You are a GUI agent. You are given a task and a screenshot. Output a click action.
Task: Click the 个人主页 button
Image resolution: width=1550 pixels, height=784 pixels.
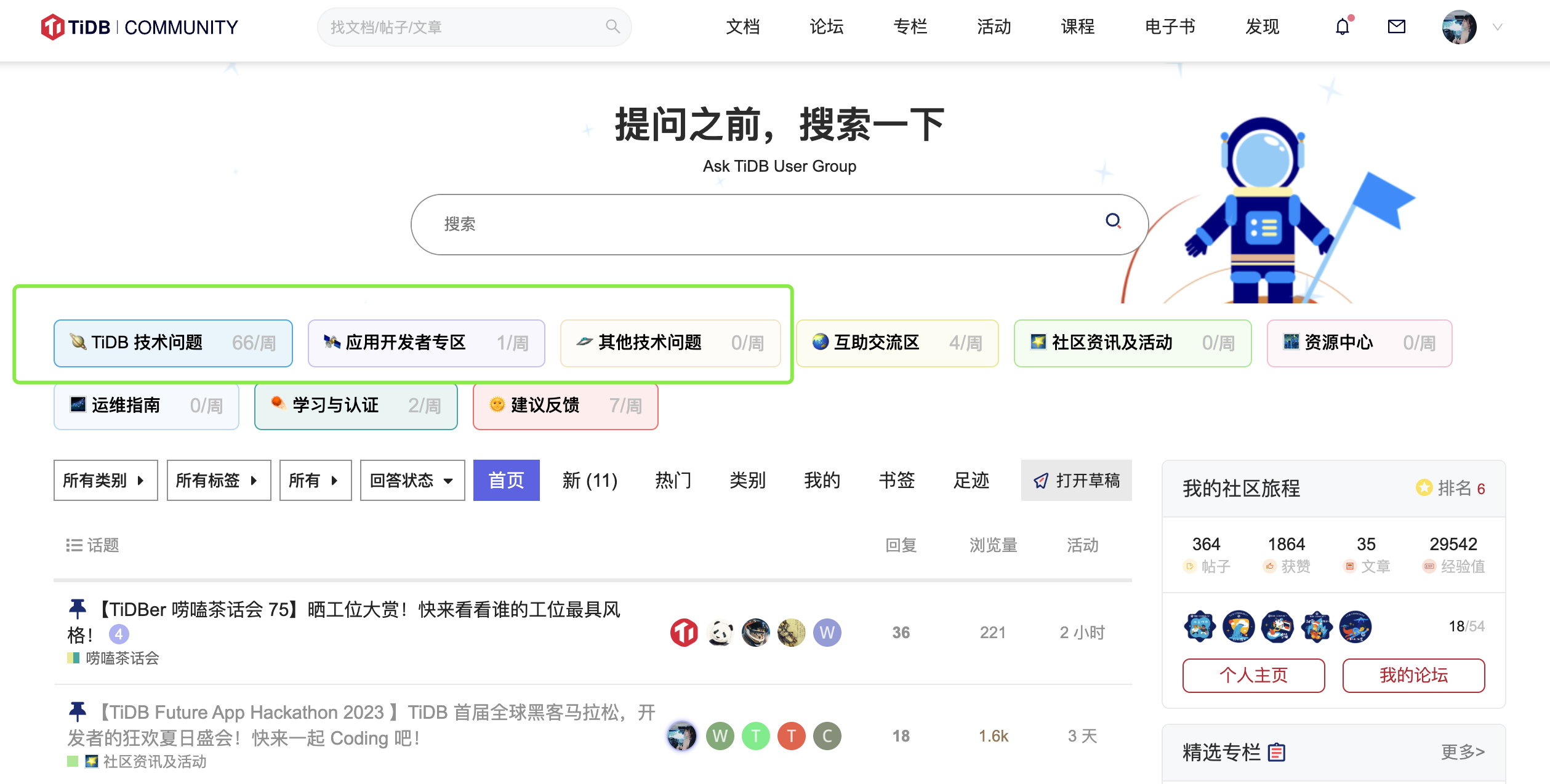[1253, 675]
